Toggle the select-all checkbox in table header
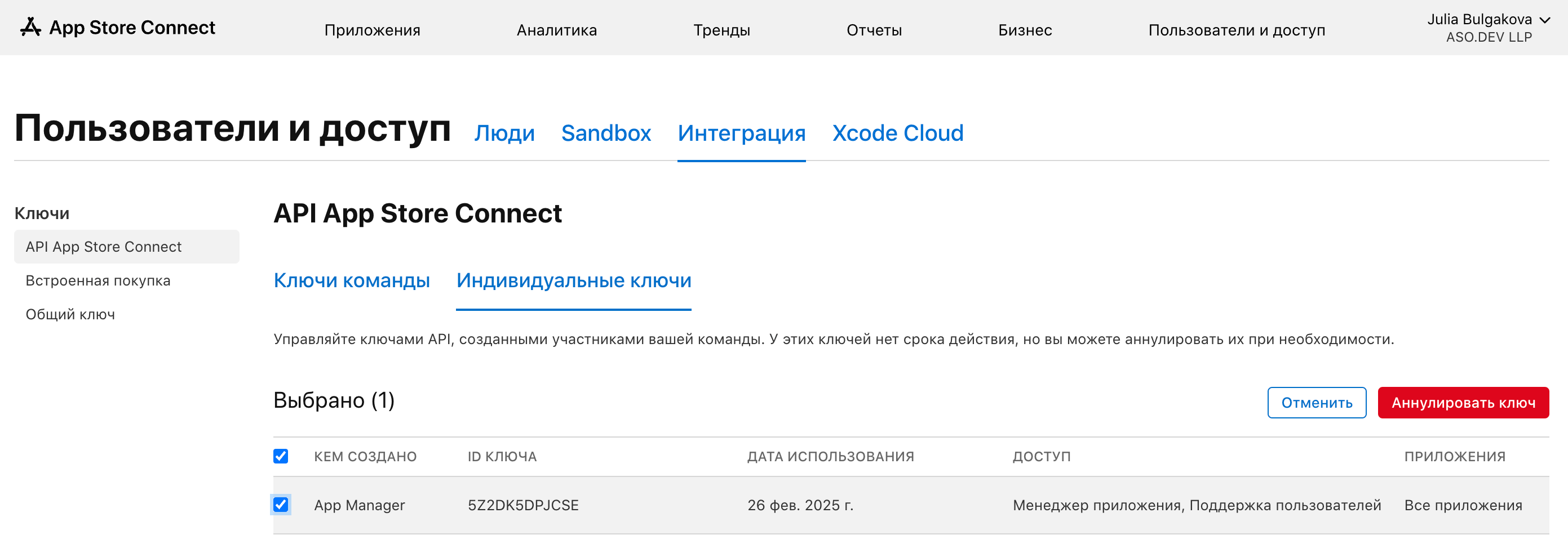 point(281,456)
